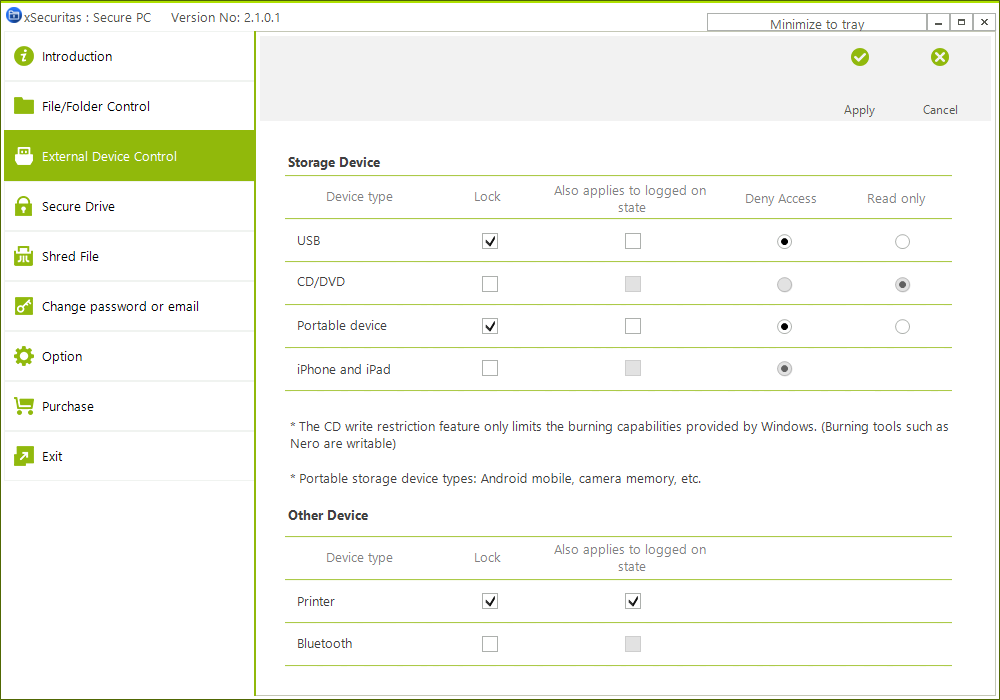Click the Other Device heading

click(328, 515)
